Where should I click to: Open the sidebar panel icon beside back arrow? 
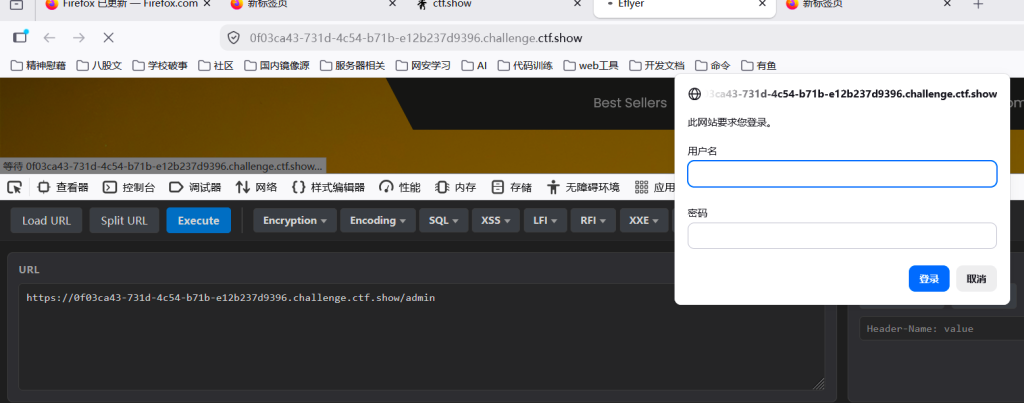(x=20, y=37)
